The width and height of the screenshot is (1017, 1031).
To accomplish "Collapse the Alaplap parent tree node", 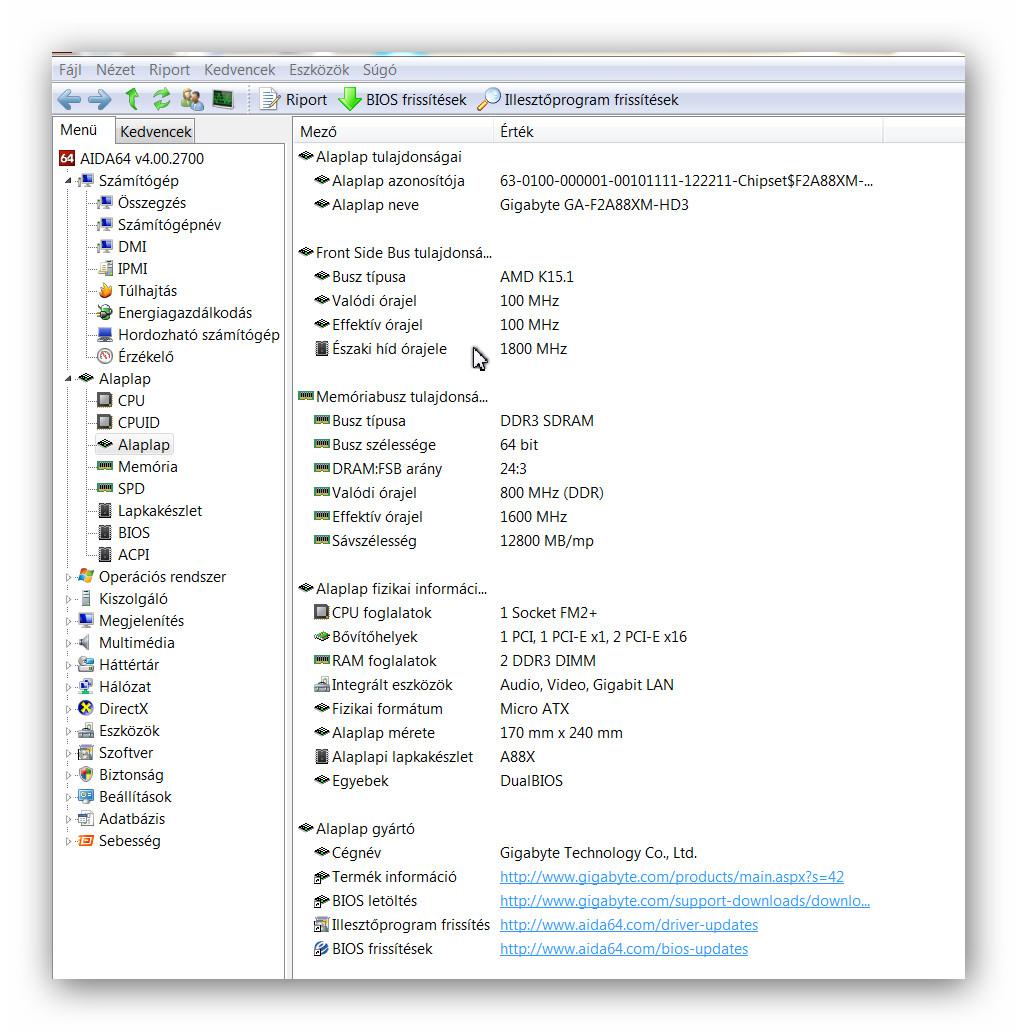I will (x=68, y=379).
